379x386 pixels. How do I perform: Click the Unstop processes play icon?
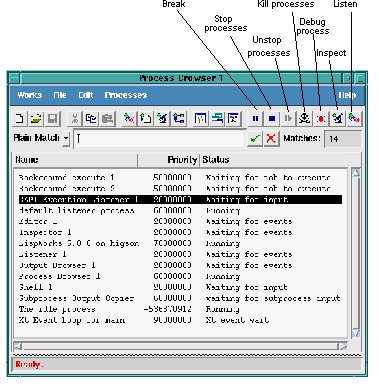(x=288, y=118)
